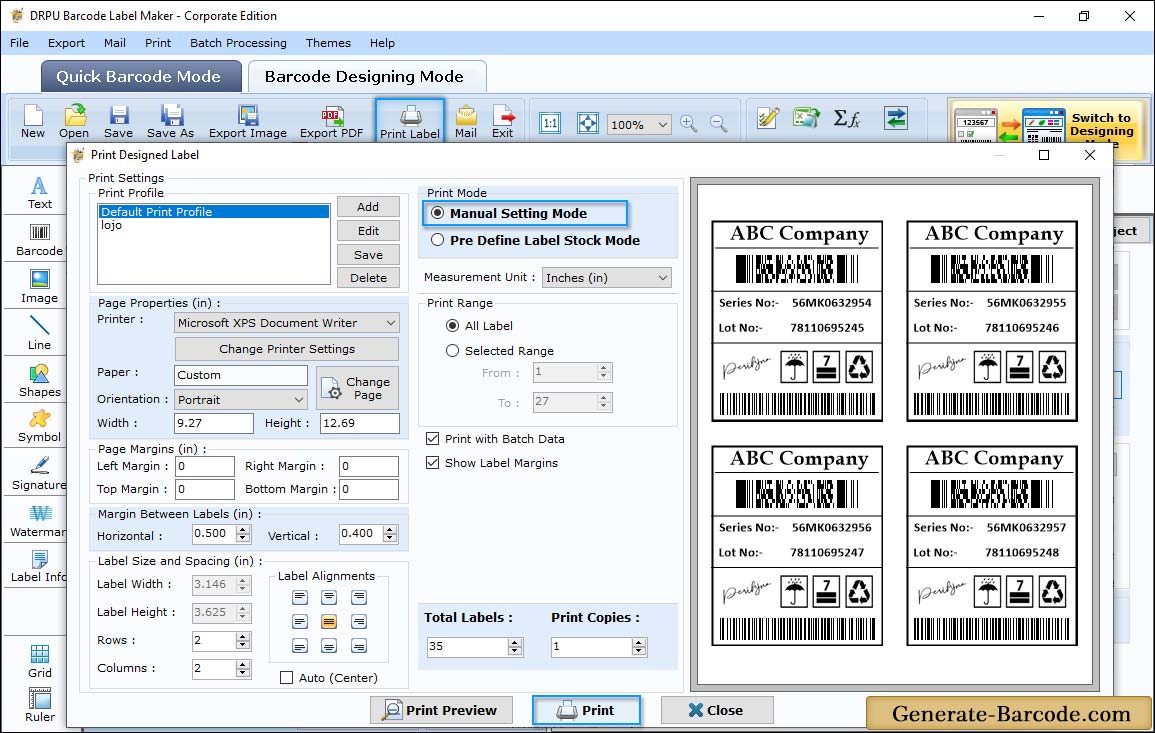Open the Themes menu
The width and height of the screenshot is (1155, 733).
click(328, 43)
